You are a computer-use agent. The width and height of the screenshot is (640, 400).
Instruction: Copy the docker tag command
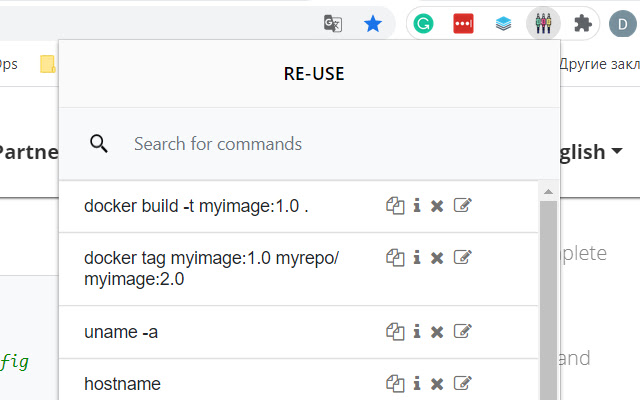click(x=395, y=258)
